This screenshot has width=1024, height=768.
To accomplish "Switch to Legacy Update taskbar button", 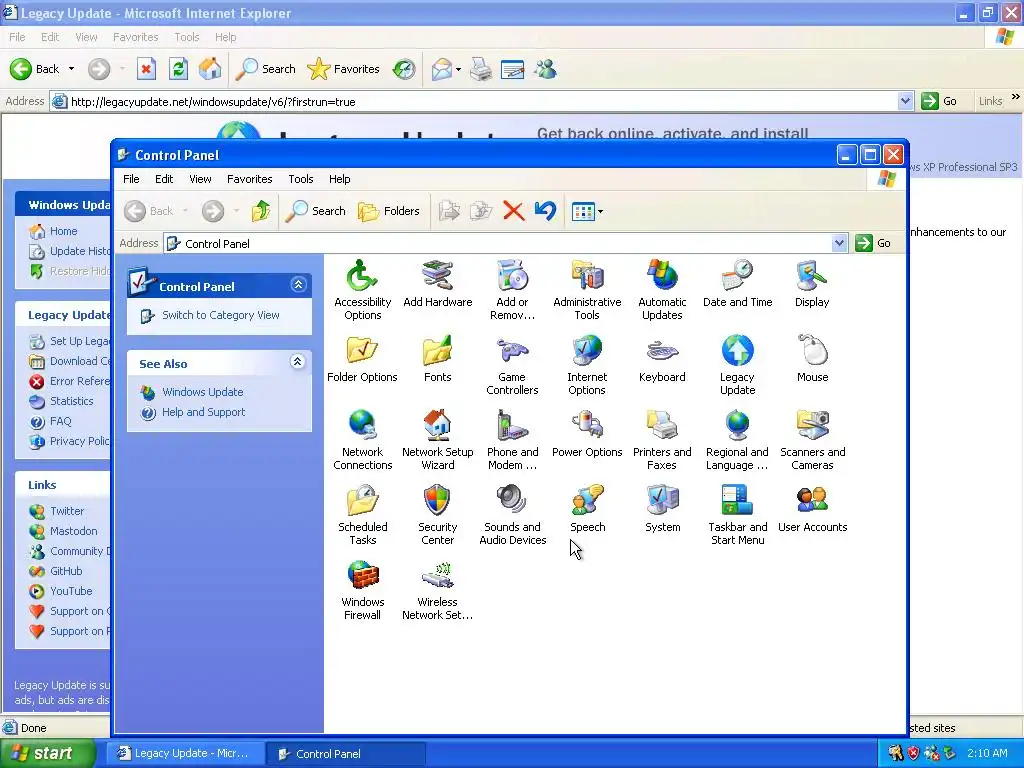I will [x=186, y=754].
